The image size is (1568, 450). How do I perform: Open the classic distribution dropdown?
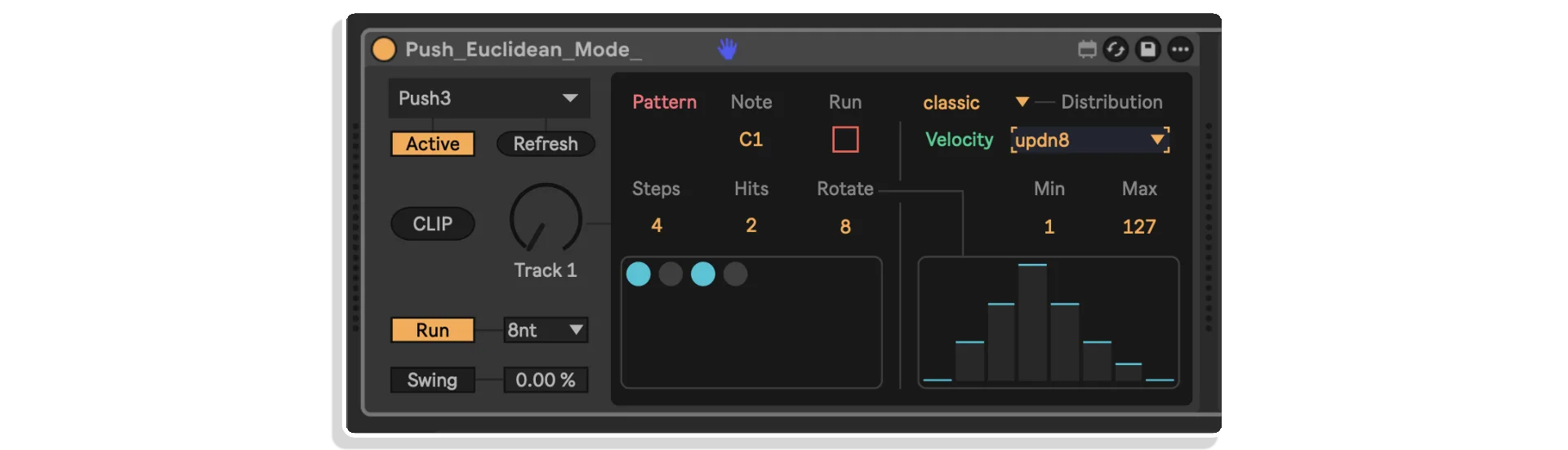pyautogui.click(x=976, y=102)
